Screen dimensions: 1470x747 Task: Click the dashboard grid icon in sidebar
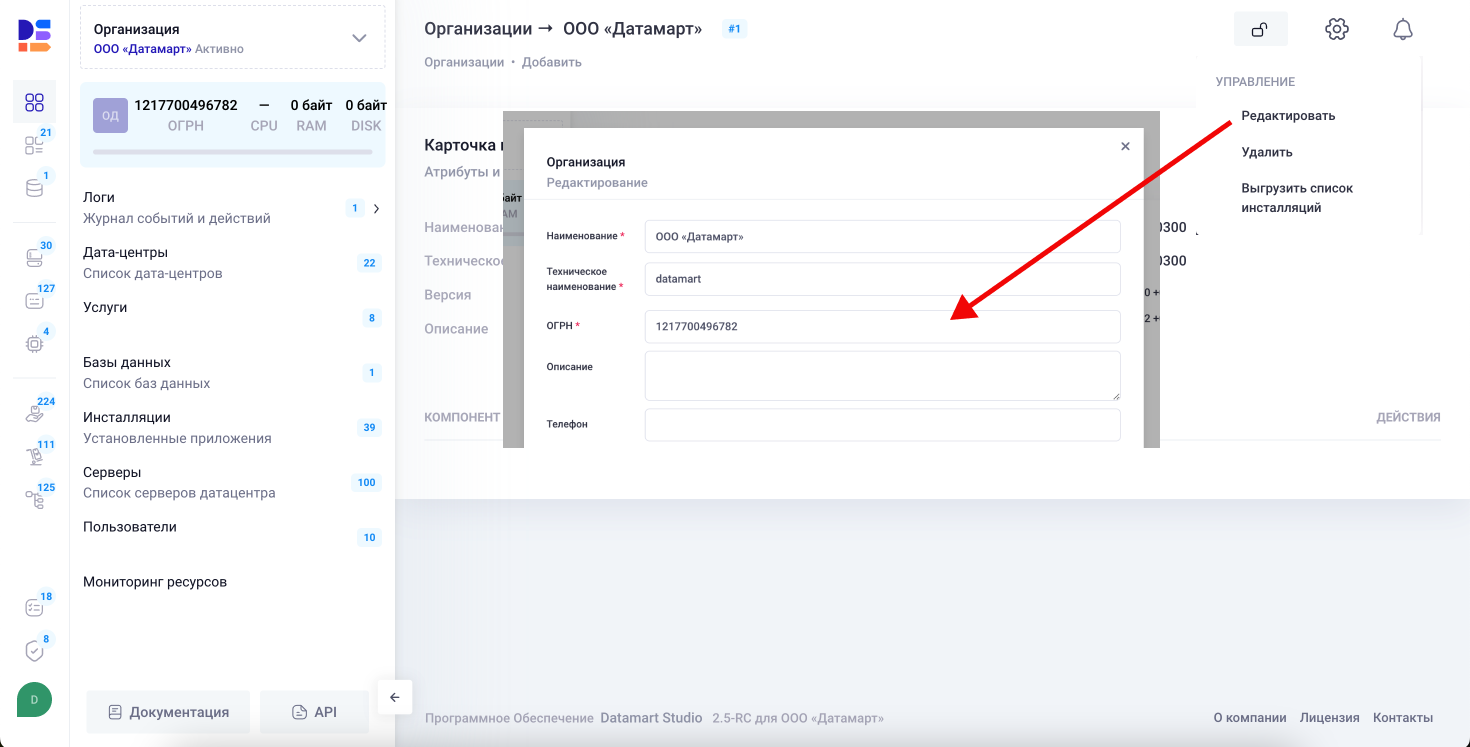[x=34, y=102]
